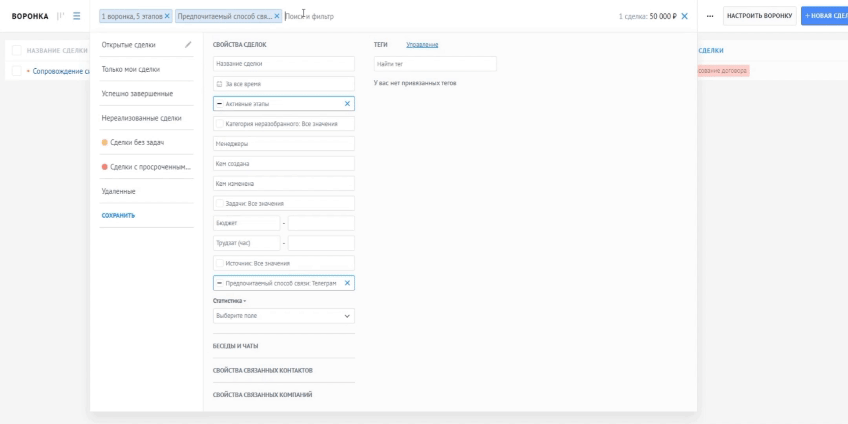Viewport: 848px width, 424px height.
Task: Edit the 'Открытые сделки' preset with pencil icon
Action: click(x=188, y=45)
